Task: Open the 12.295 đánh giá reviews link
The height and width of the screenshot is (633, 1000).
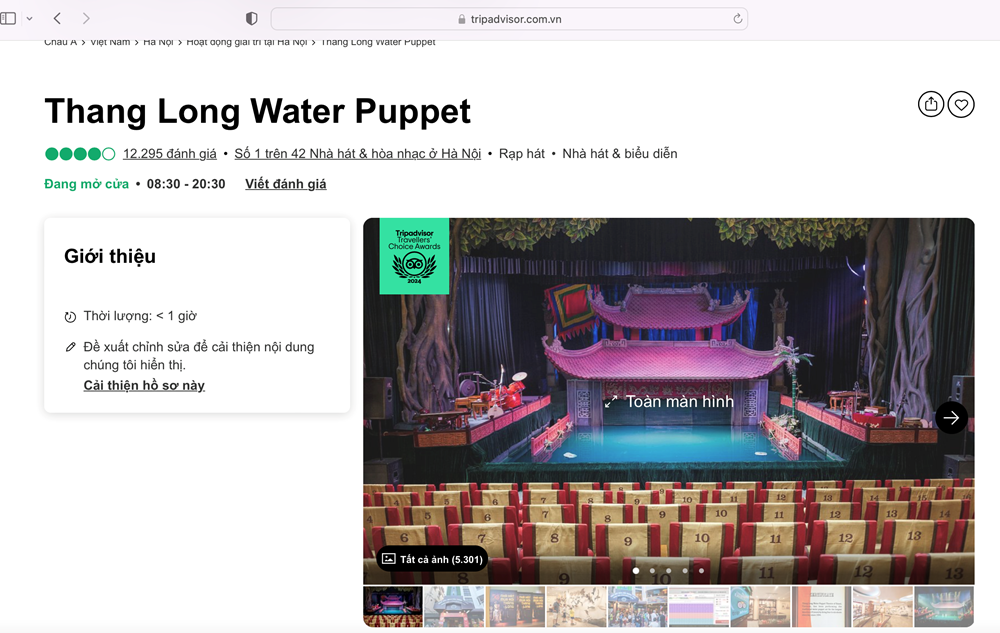Action: tap(169, 154)
